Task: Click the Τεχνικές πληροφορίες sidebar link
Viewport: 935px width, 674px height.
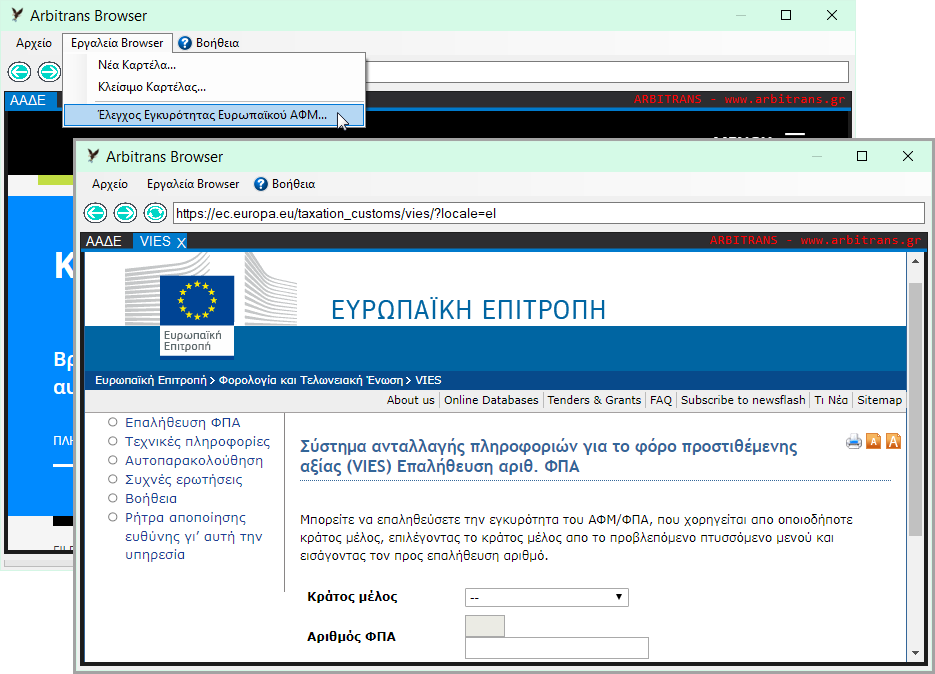Action: pyautogui.click(x=197, y=441)
